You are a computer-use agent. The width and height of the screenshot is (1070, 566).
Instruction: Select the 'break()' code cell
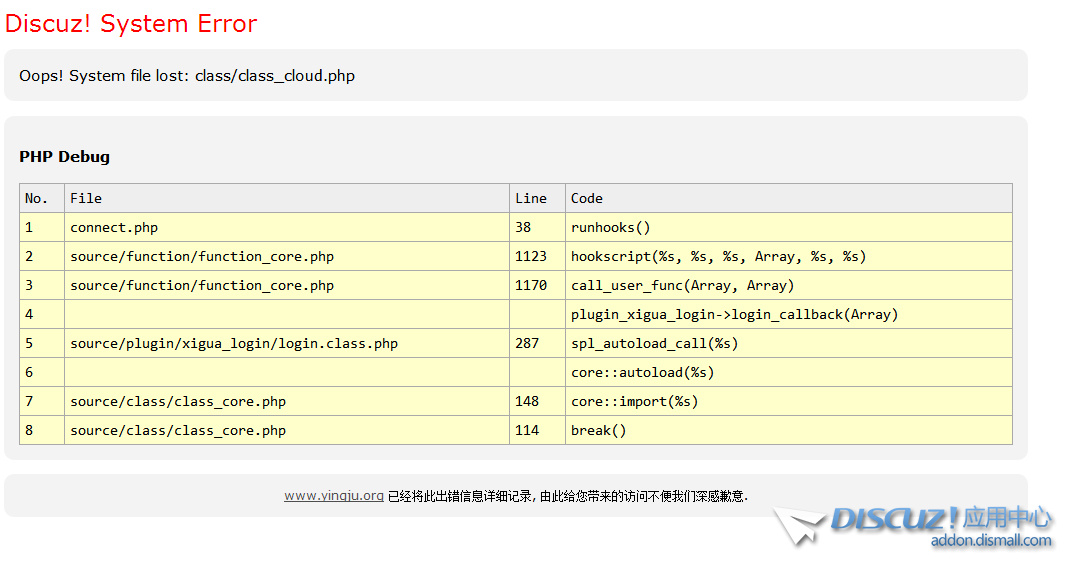click(x=789, y=431)
